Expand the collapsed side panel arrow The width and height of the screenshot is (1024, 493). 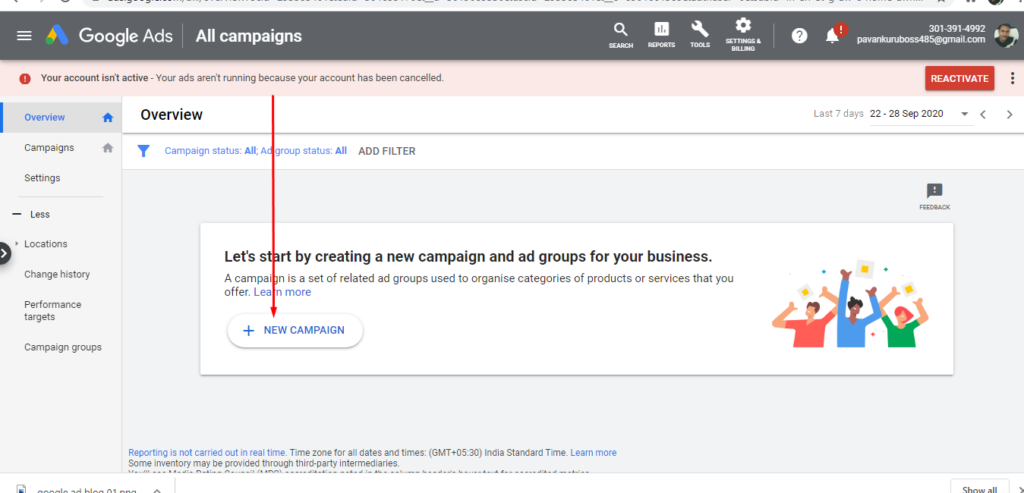pyautogui.click(x=5, y=253)
